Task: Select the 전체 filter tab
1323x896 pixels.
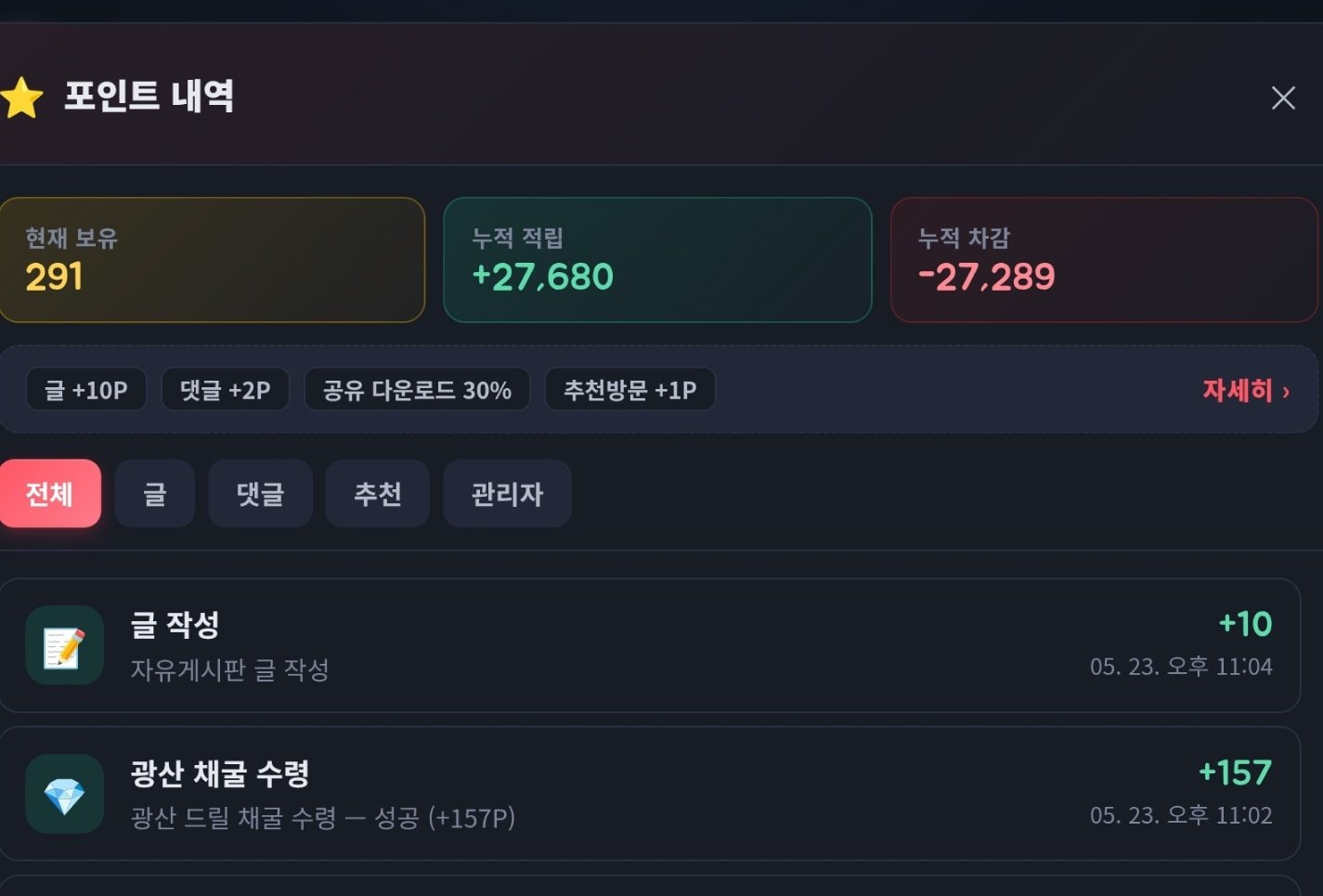Action: 49,493
